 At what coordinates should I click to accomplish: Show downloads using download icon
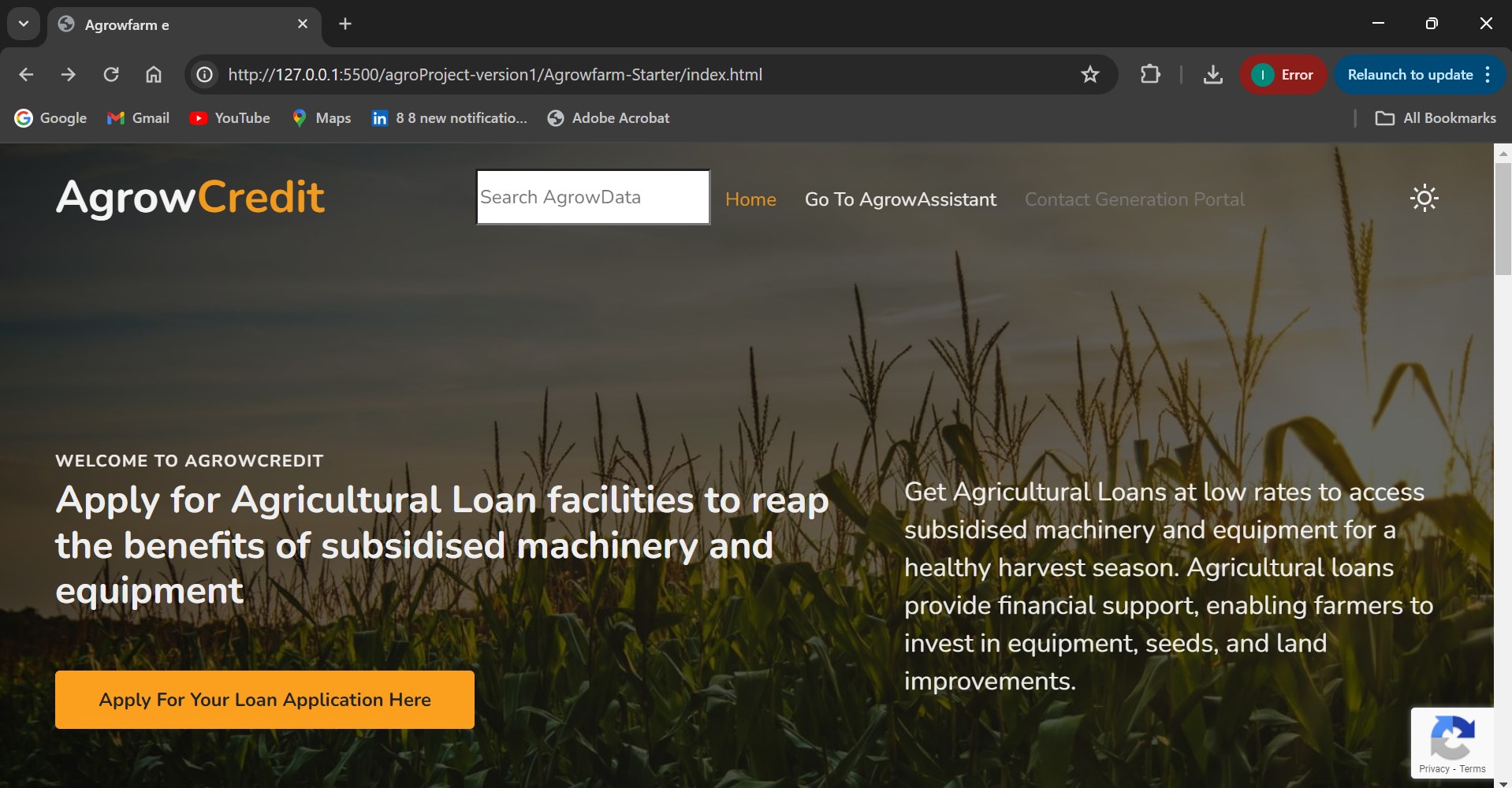[1213, 75]
